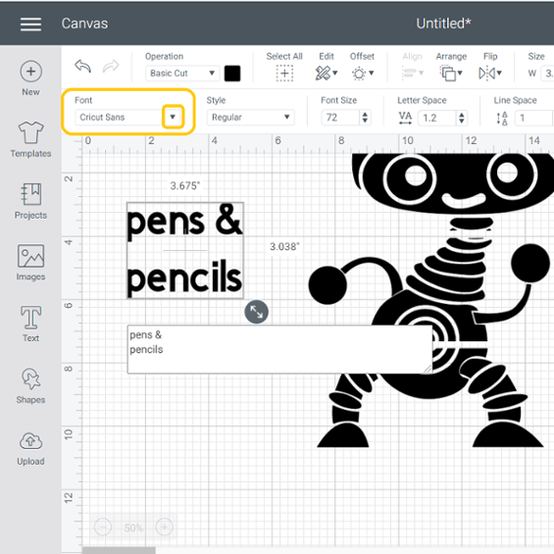Screen dimensions: 554x554
Task: Open the Offset tool
Action: 363,73
